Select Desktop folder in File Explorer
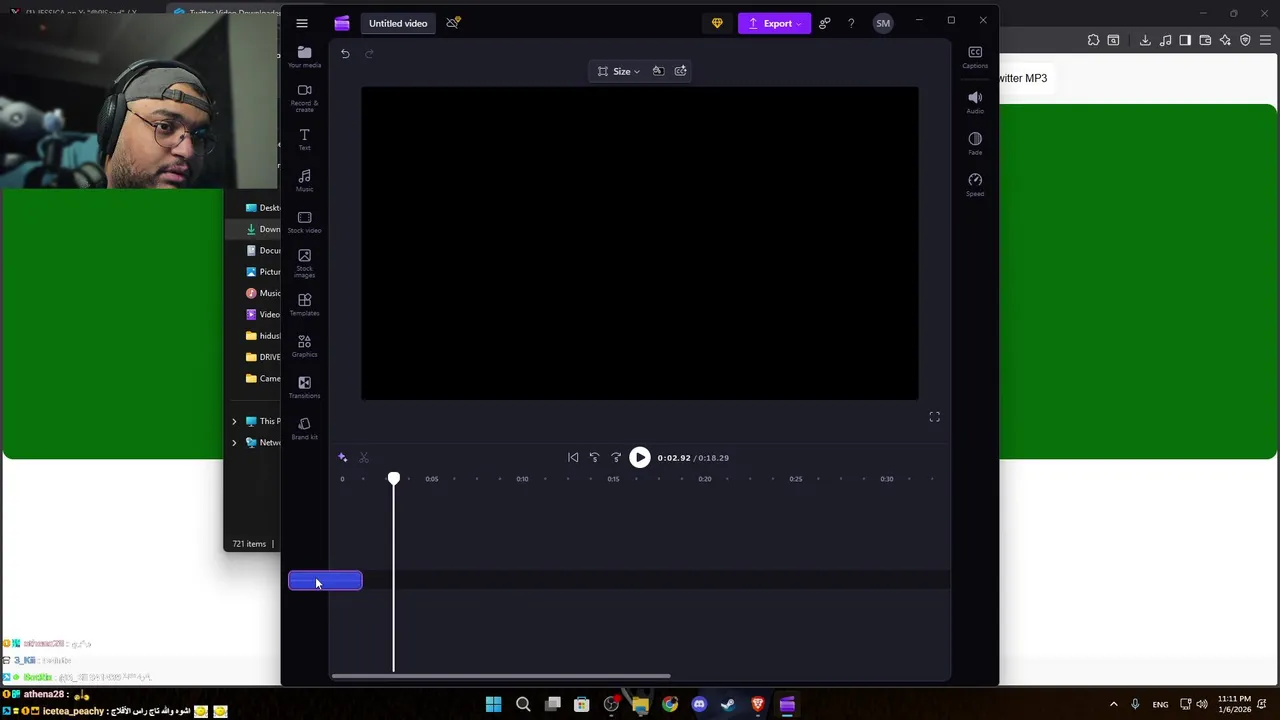 [264, 208]
